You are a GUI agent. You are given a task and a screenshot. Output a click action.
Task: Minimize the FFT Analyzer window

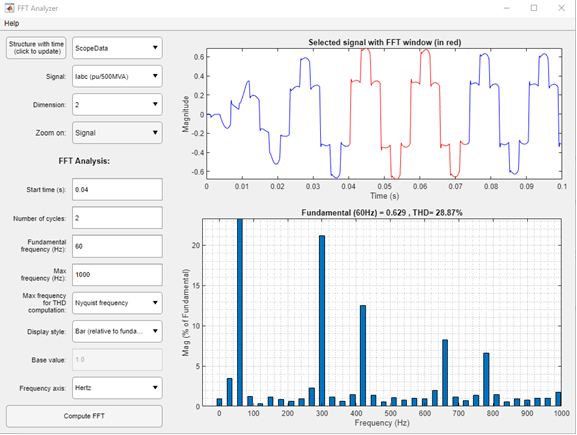(507, 8)
